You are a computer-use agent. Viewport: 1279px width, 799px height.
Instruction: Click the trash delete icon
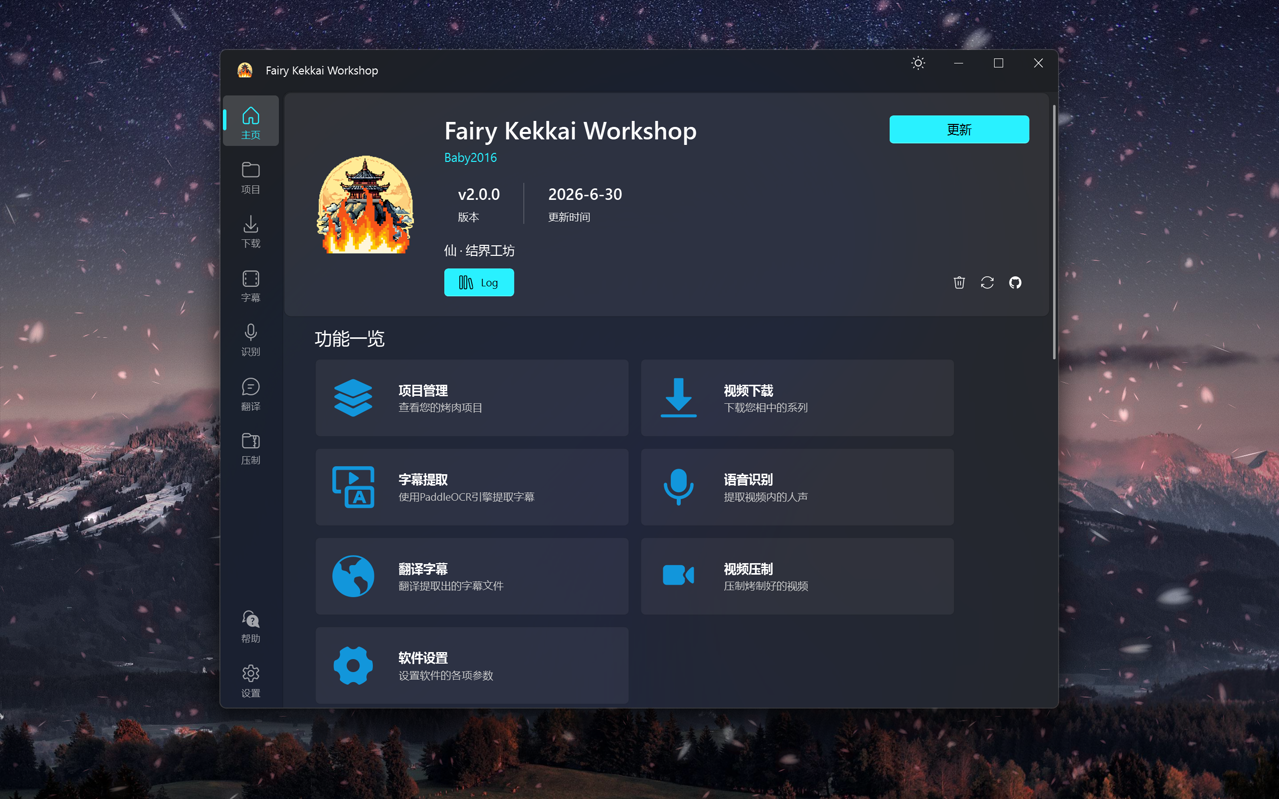coord(959,283)
